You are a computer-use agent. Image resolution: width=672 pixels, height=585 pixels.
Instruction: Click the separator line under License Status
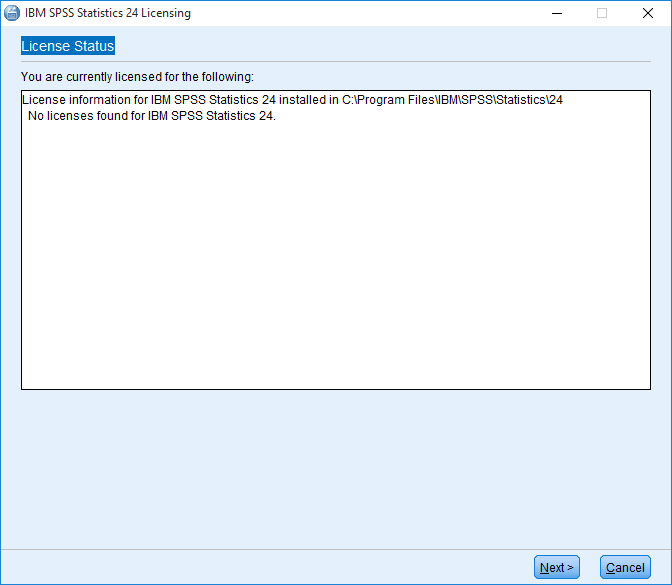tap(336, 62)
